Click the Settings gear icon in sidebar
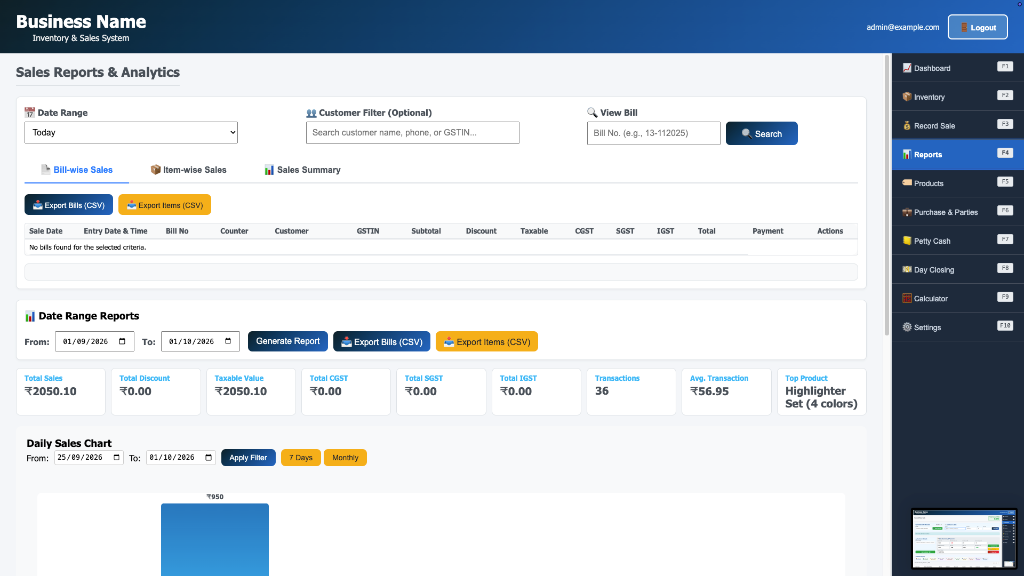Viewport: 1024px width, 576px height. click(x=907, y=327)
